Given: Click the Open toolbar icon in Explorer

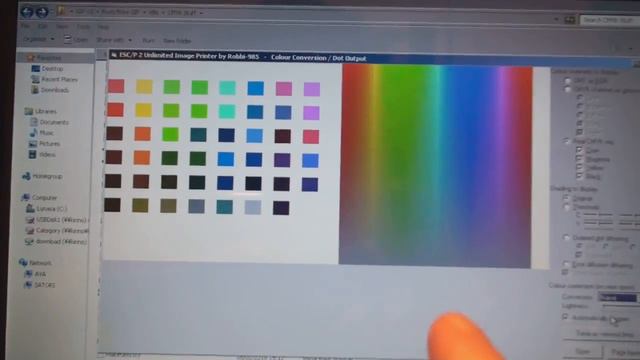Looking at the screenshot, I should 68,40.
